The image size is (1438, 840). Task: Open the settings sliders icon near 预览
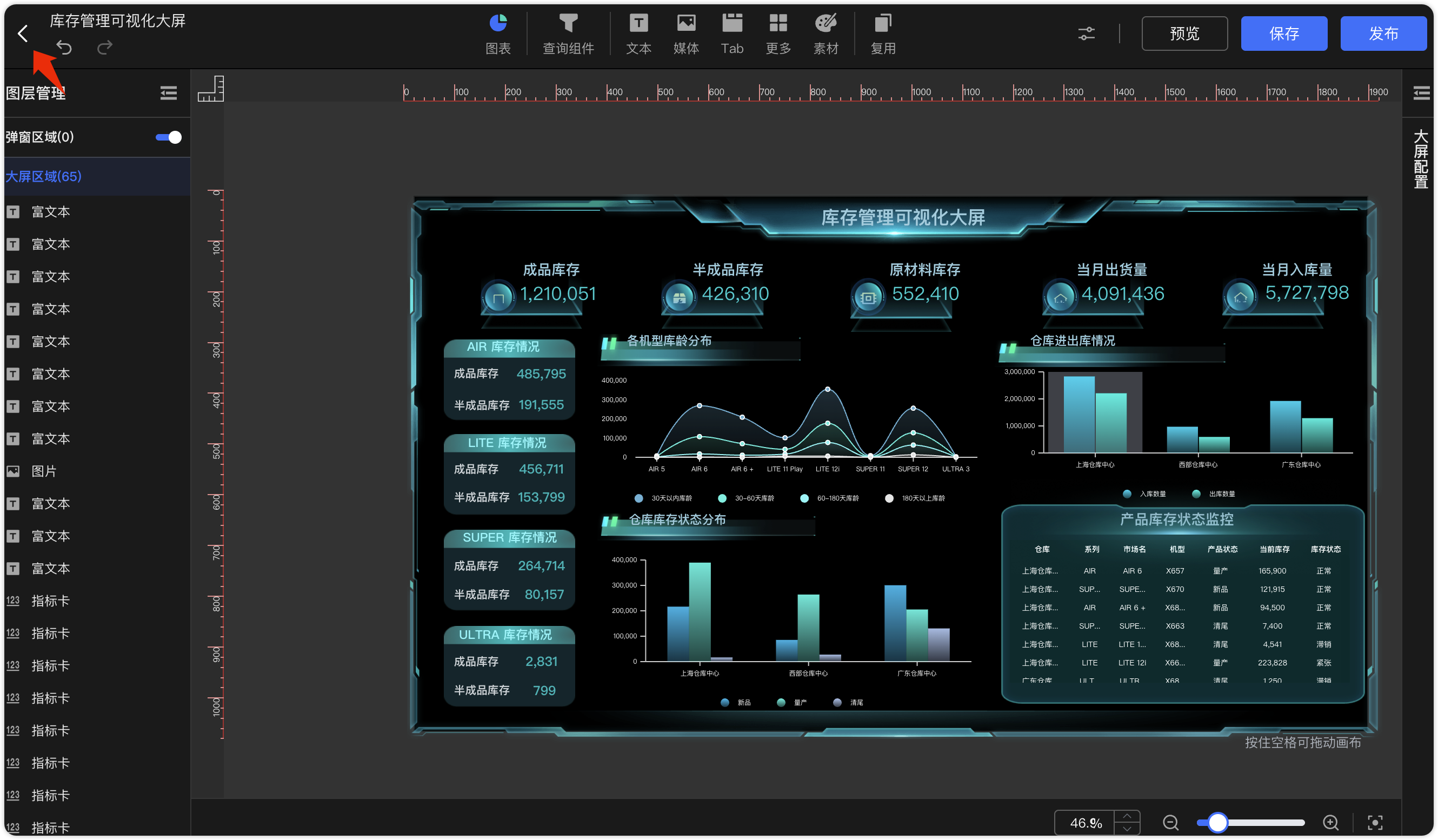tap(1086, 33)
